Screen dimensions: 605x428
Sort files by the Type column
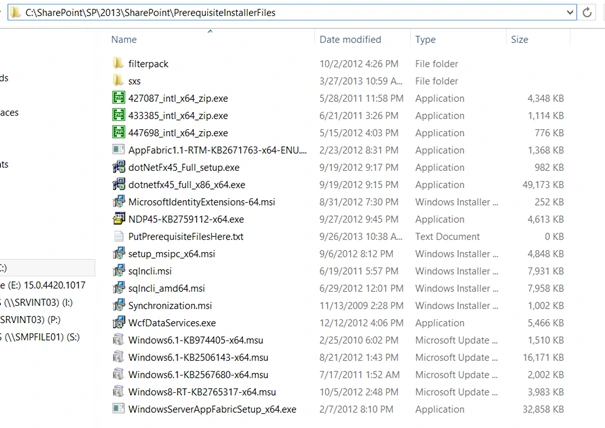425,39
